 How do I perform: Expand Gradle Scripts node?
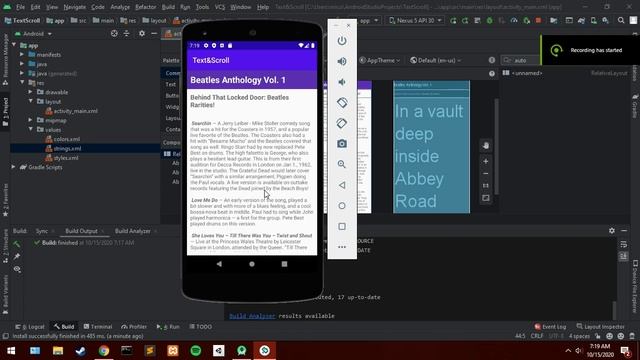(x=14, y=167)
